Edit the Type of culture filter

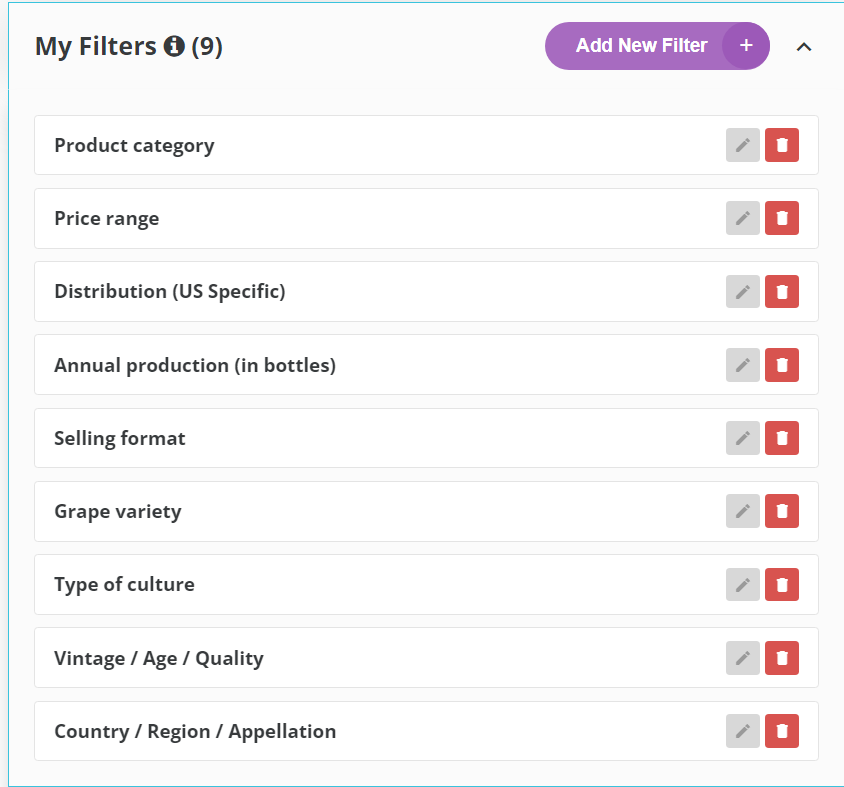coord(742,584)
